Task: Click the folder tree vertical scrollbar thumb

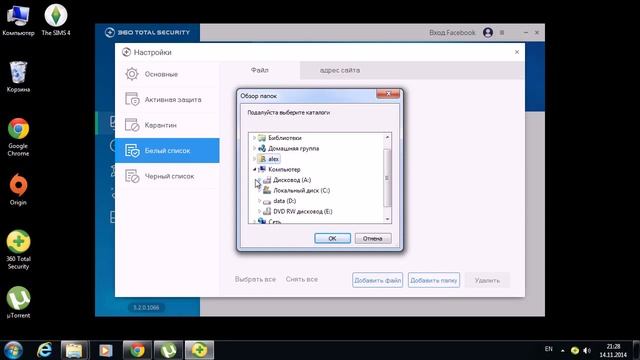Action: [x=387, y=178]
